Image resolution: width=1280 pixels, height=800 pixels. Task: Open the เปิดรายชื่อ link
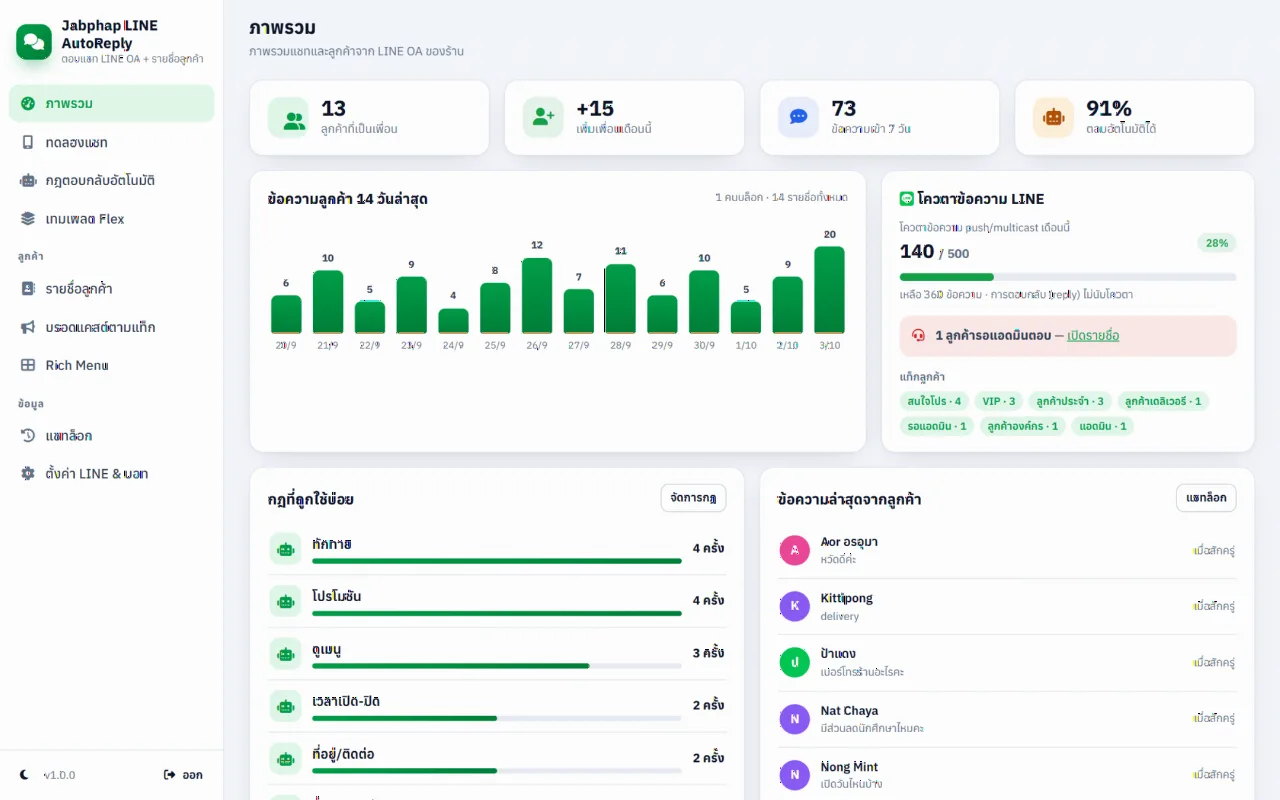[x=1093, y=336]
